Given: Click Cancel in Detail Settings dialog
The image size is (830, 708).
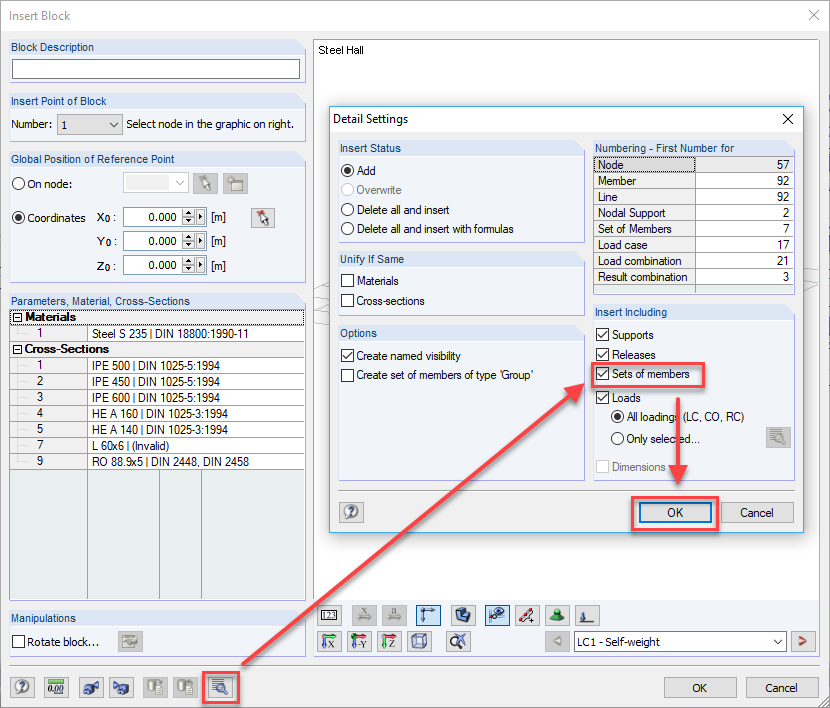Looking at the screenshot, I should coord(756,512).
